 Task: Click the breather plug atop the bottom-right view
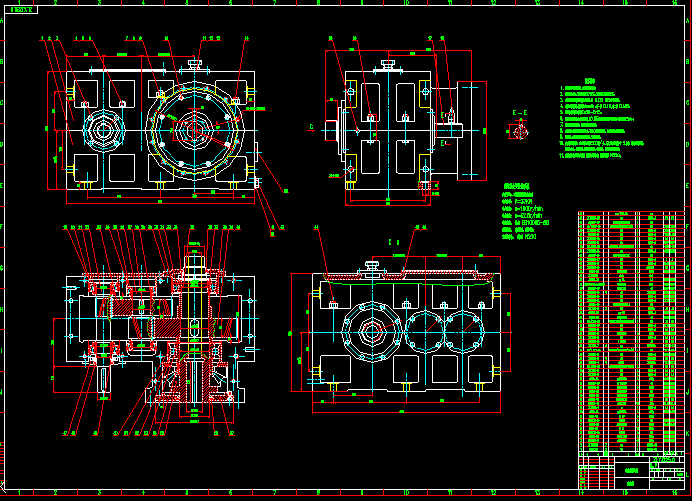click(x=372, y=268)
